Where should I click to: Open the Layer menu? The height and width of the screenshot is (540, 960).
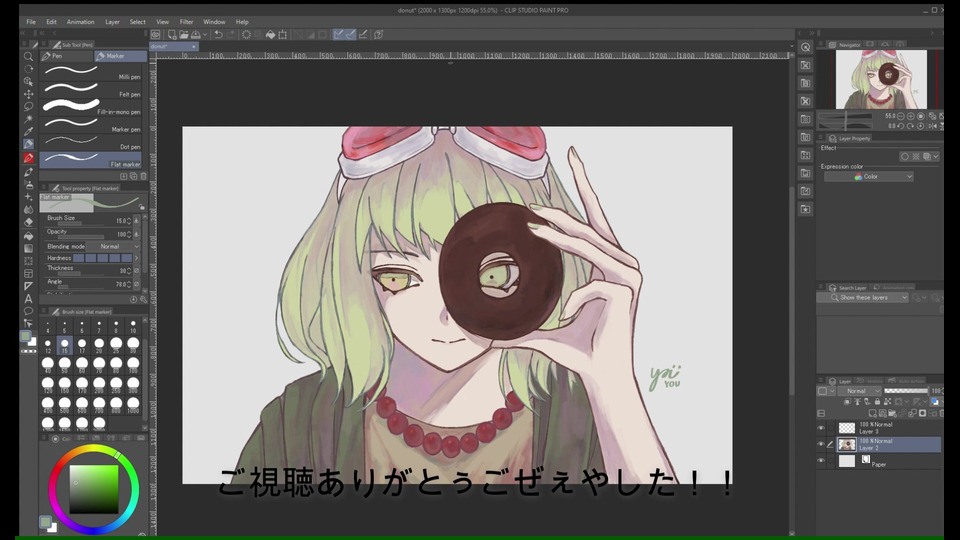pyautogui.click(x=112, y=21)
